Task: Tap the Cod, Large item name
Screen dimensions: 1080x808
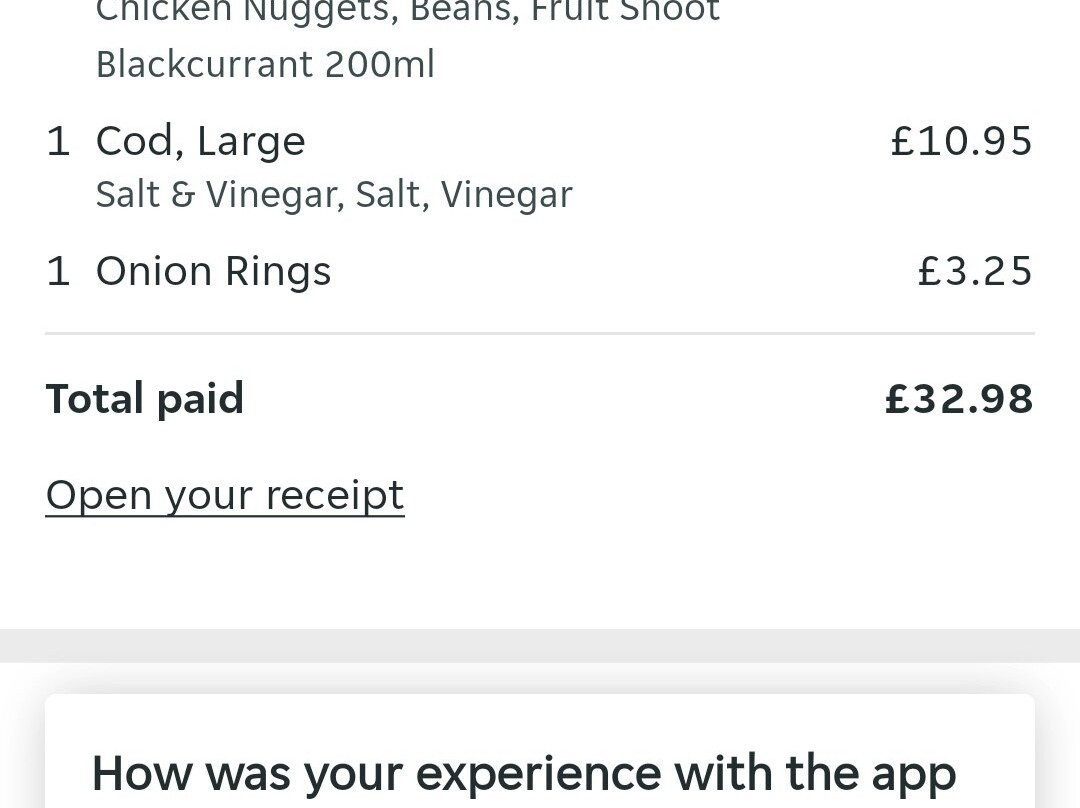Action: [200, 141]
